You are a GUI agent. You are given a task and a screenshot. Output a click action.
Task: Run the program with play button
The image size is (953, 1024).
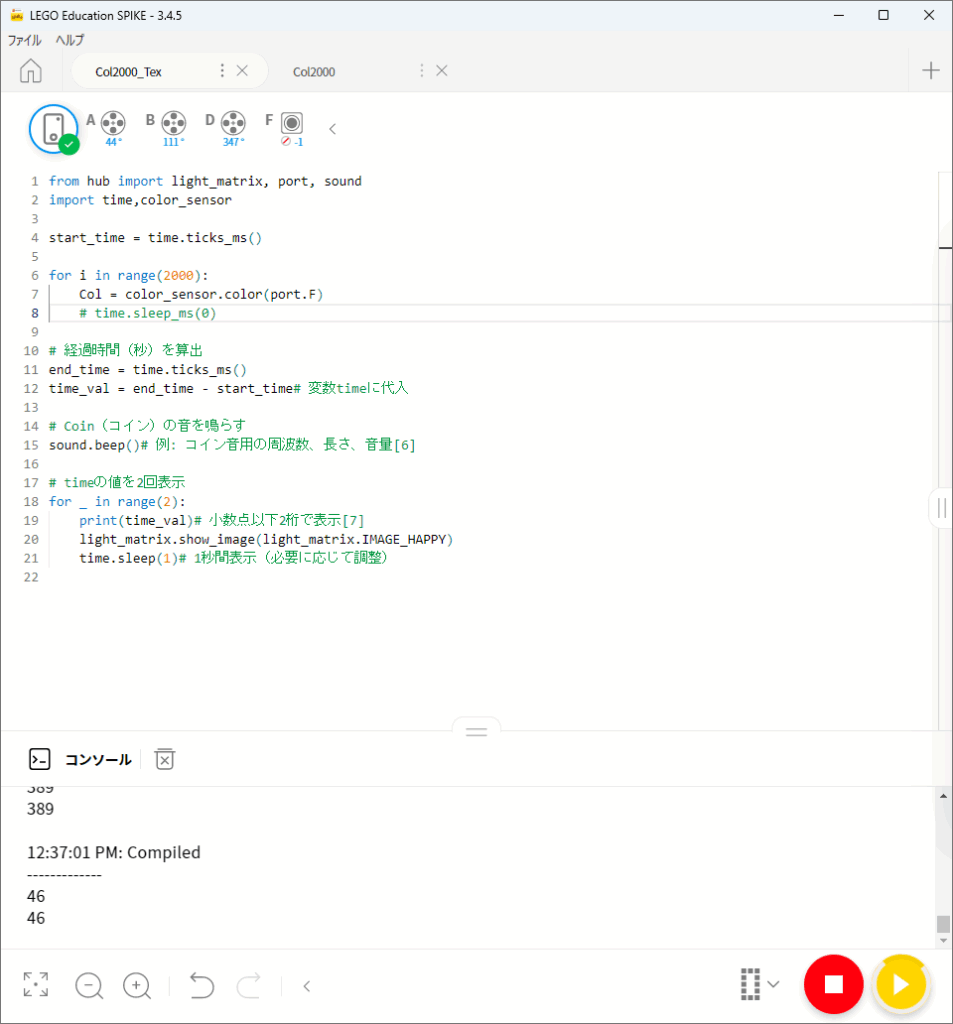(901, 984)
